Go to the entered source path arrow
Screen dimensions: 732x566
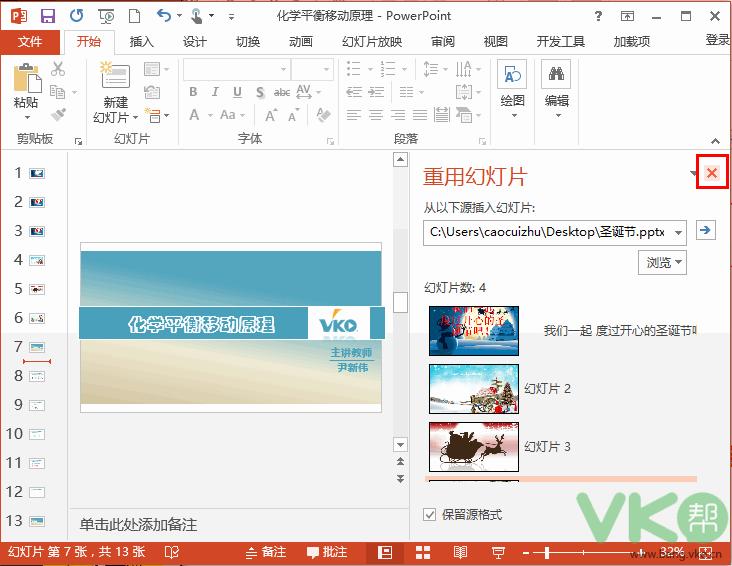click(x=705, y=230)
